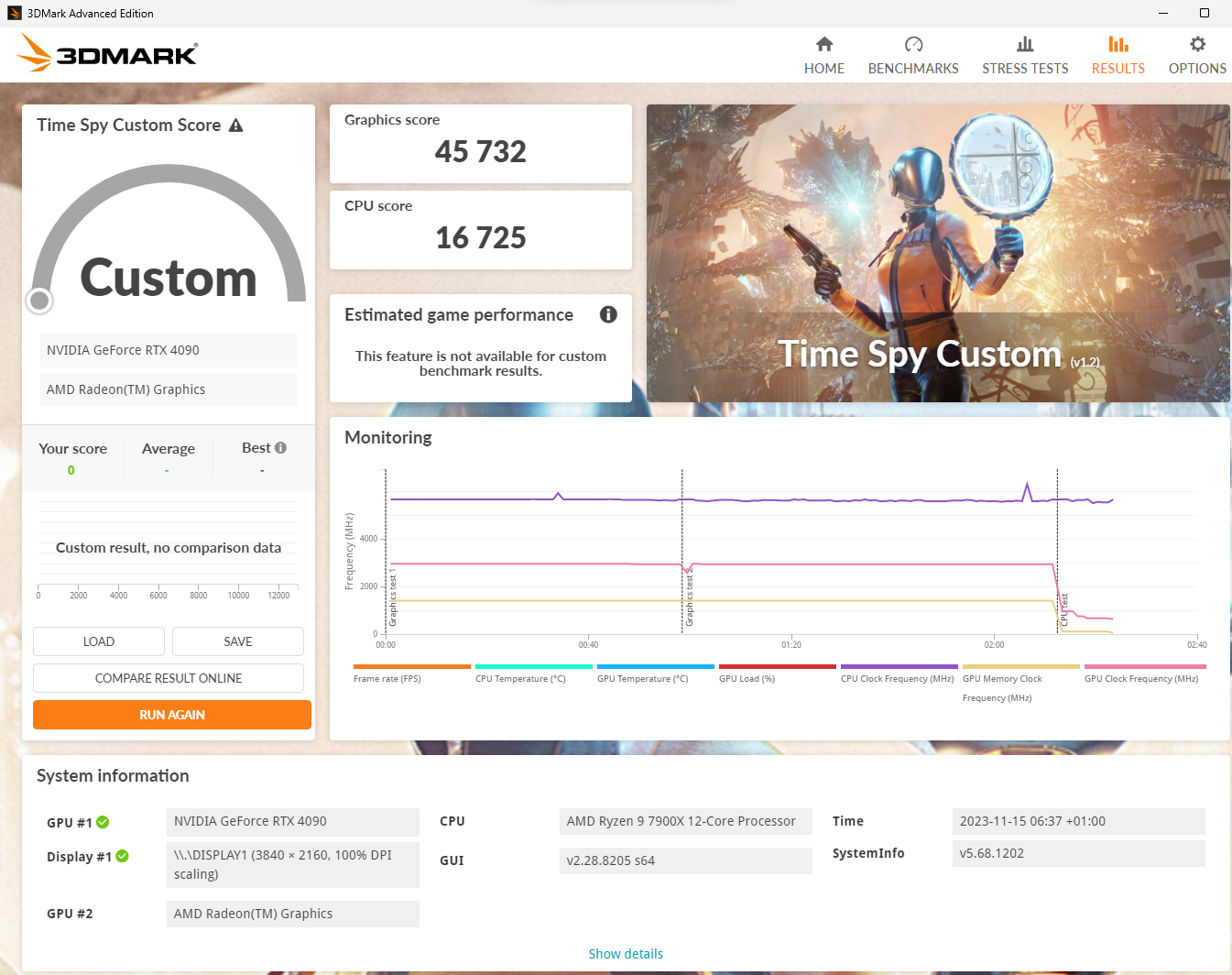Viewport: 1232px width, 975px height.
Task: Click the warning triangle beside Time Spy Custom Score
Action: point(236,126)
